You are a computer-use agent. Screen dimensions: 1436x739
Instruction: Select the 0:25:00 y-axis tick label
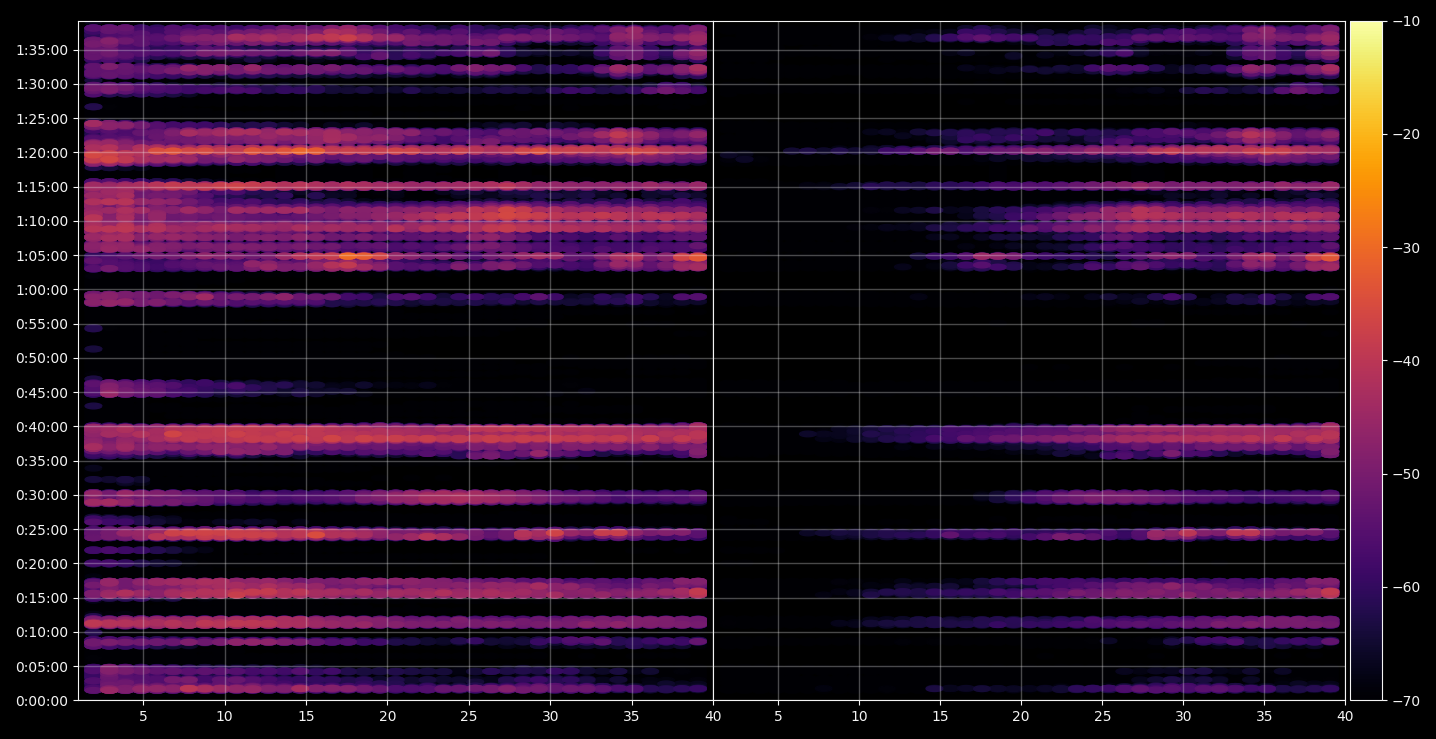(42, 529)
